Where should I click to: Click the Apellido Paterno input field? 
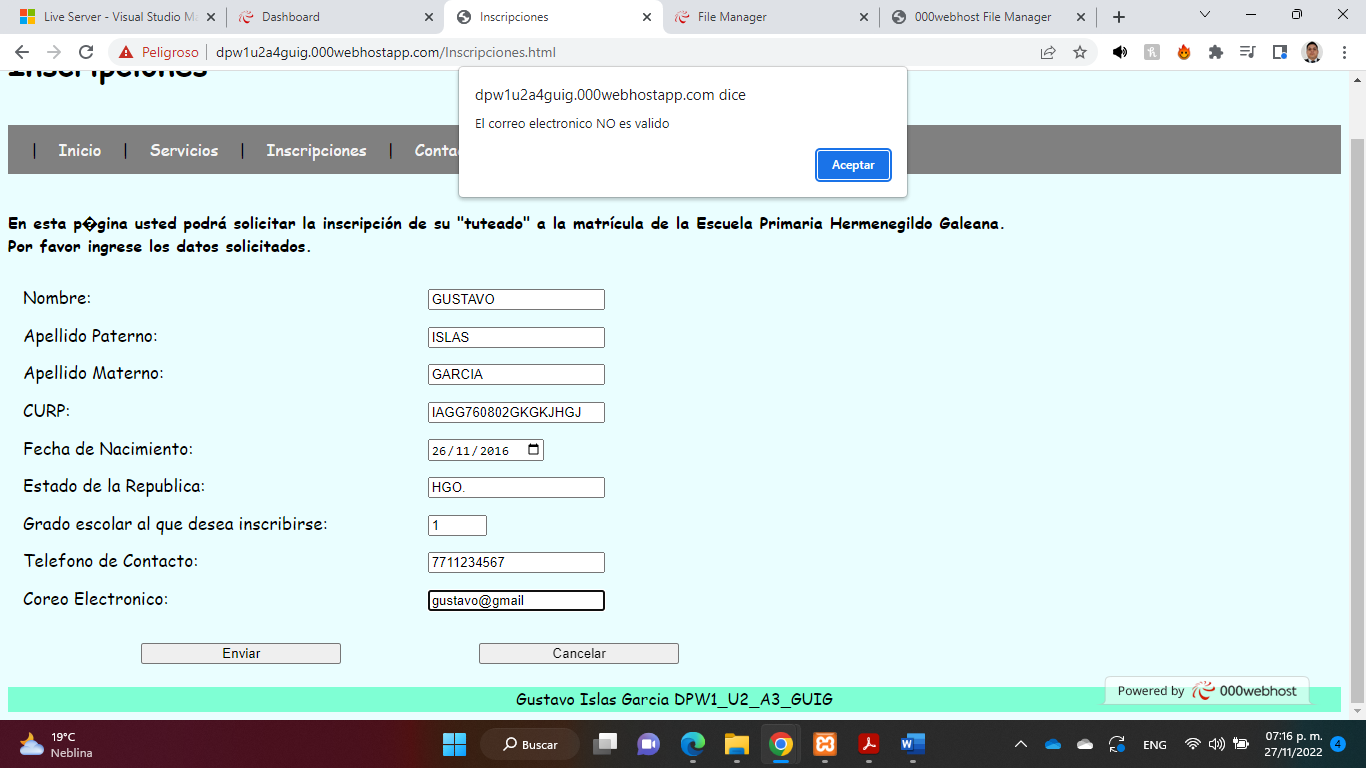pyautogui.click(x=516, y=337)
